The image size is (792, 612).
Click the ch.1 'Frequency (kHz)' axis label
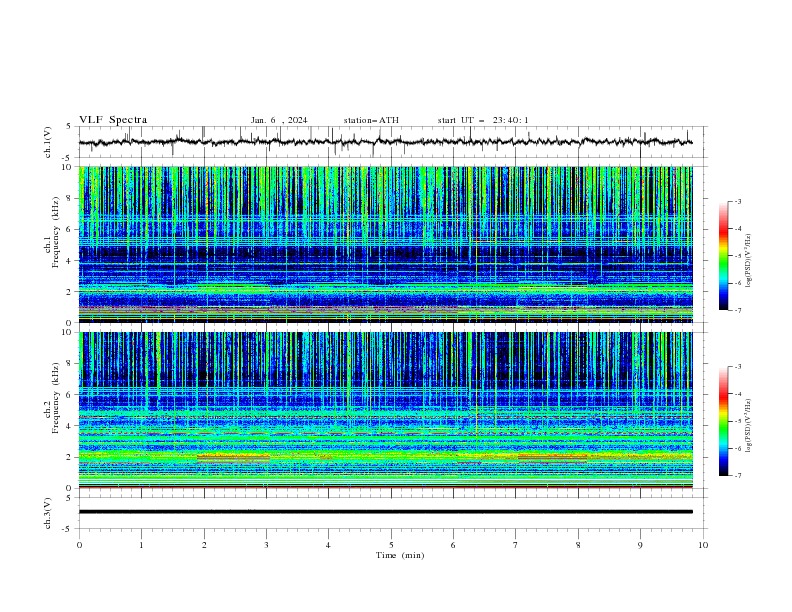[x=55, y=232]
